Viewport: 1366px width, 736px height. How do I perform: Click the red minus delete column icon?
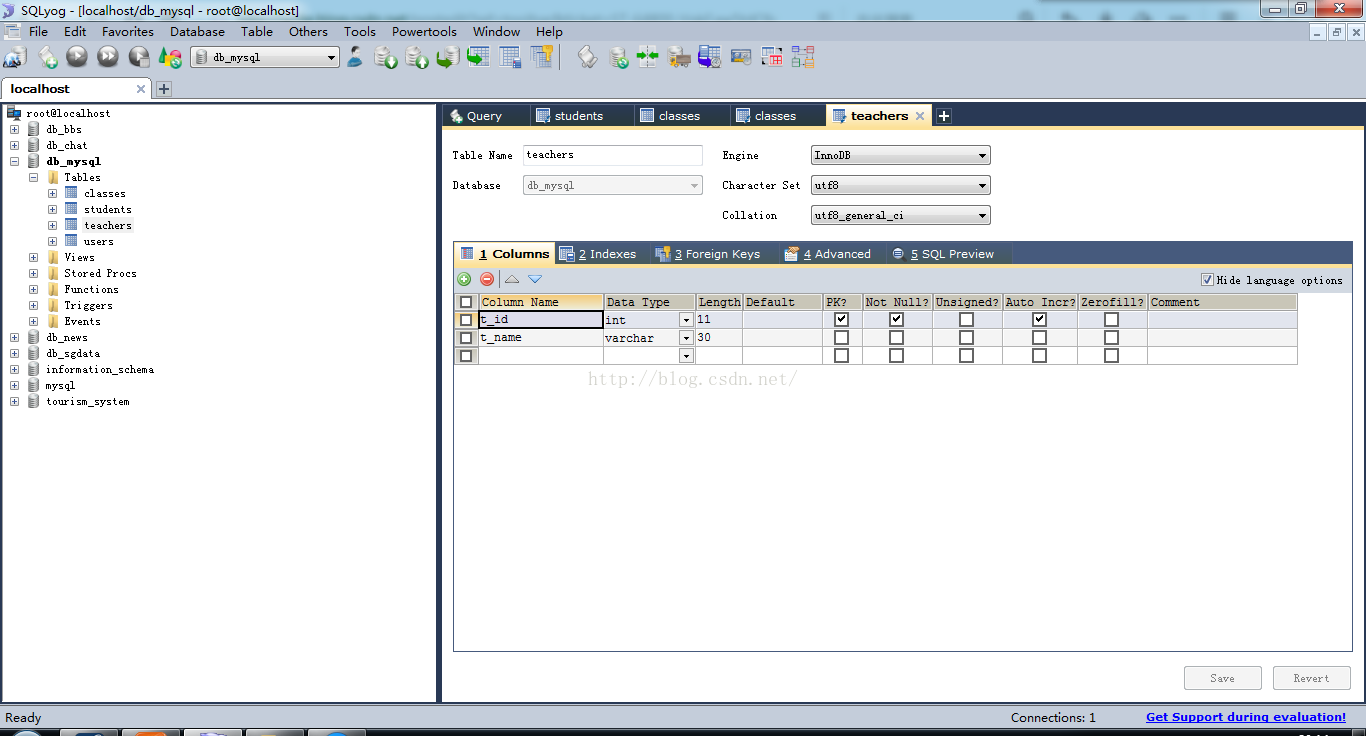pyautogui.click(x=487, y=280)
